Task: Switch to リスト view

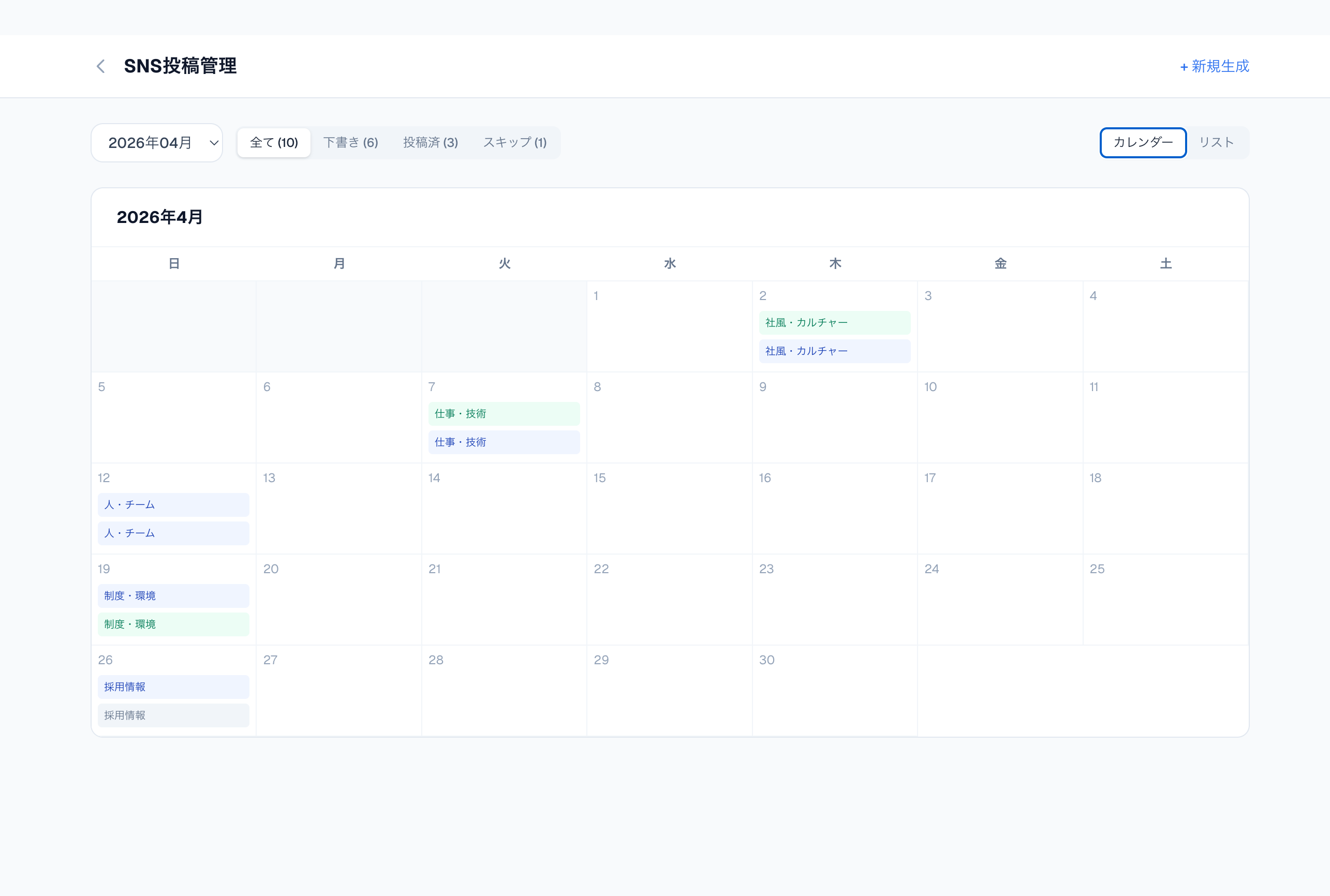Action: [1216, 142]
